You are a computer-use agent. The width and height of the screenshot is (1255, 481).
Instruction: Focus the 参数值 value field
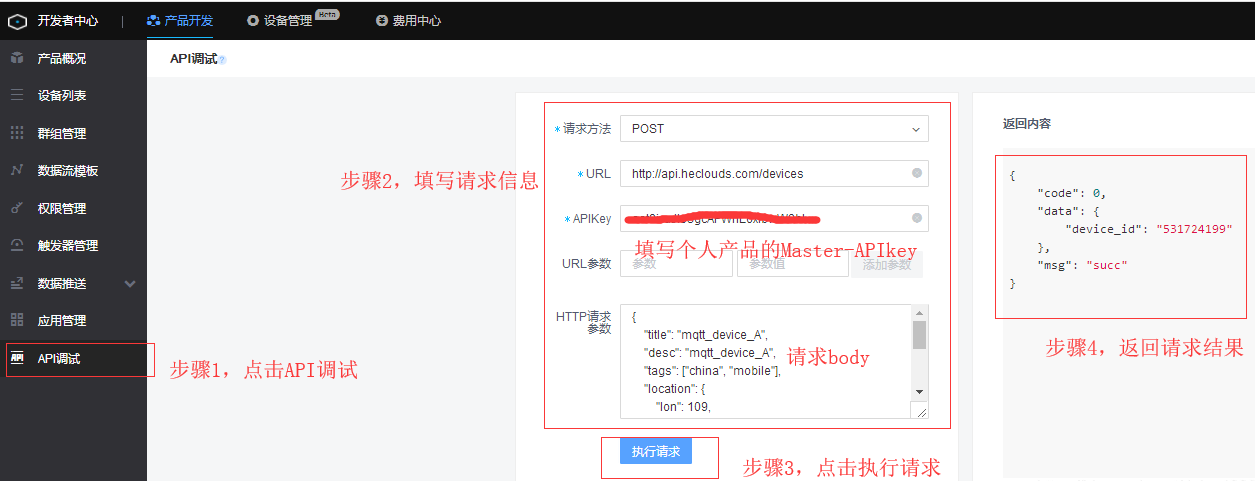pyautogui.click(x=792, y=264)
